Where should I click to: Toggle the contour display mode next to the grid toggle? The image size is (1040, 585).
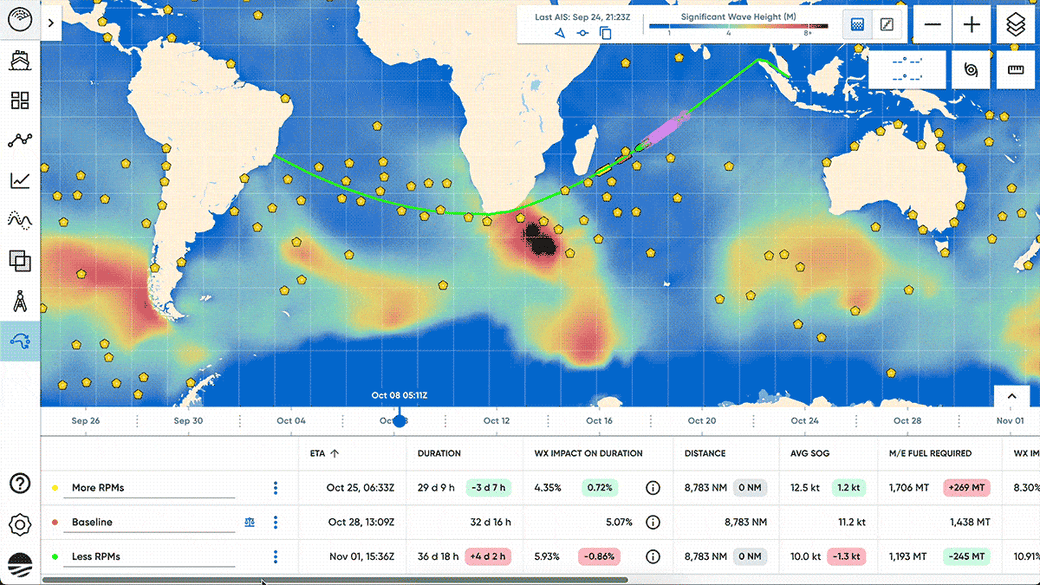(886, 24)
